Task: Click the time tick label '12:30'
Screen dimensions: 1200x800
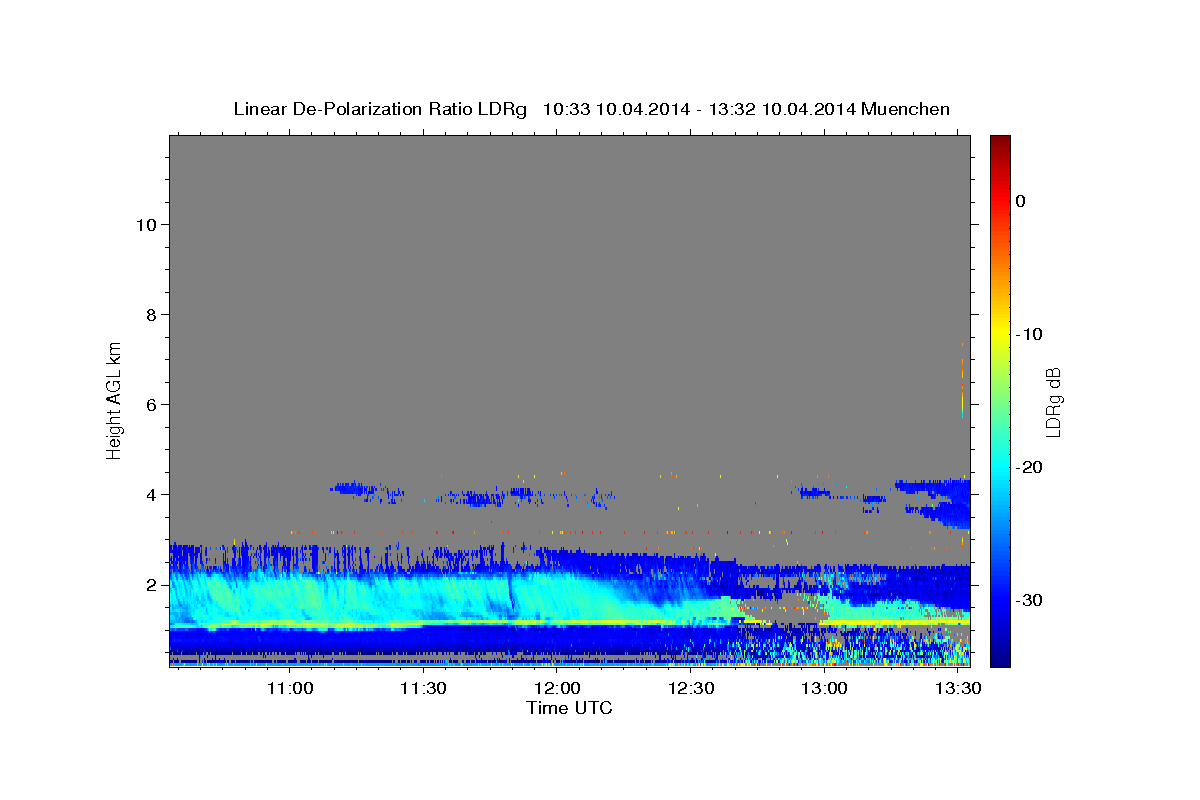Action: coord(691,689)
